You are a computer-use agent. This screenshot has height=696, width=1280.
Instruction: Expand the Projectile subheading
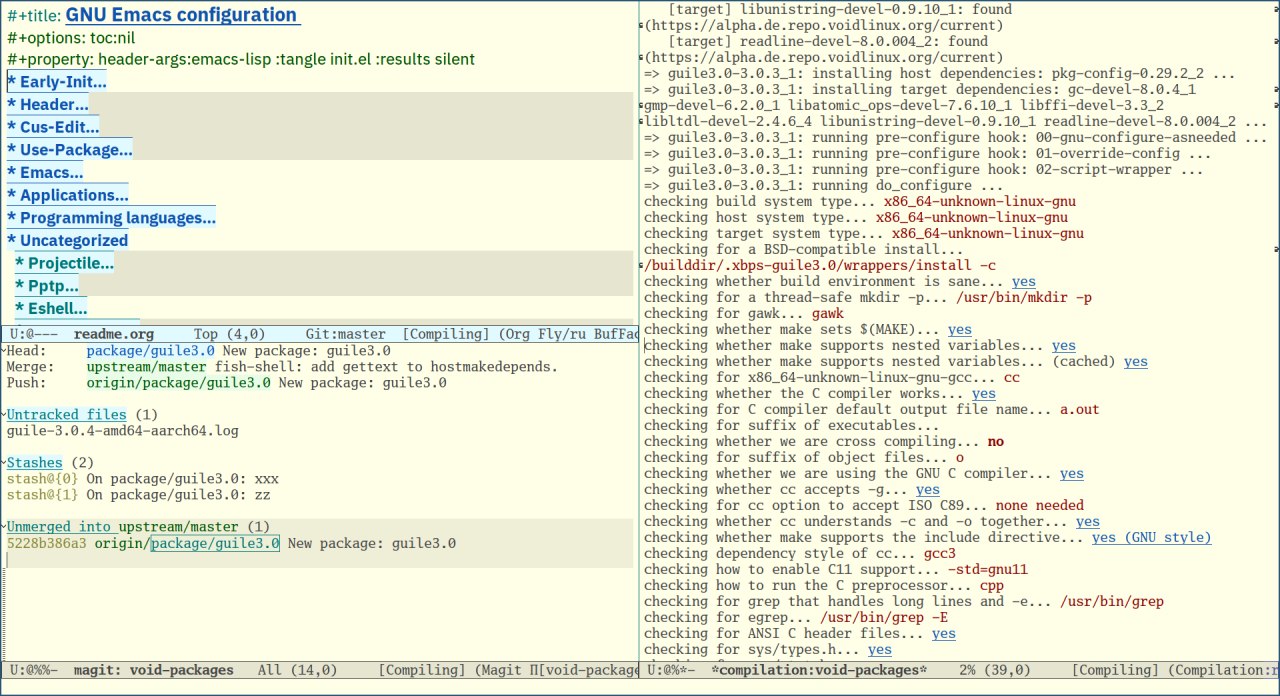[64, 263]
